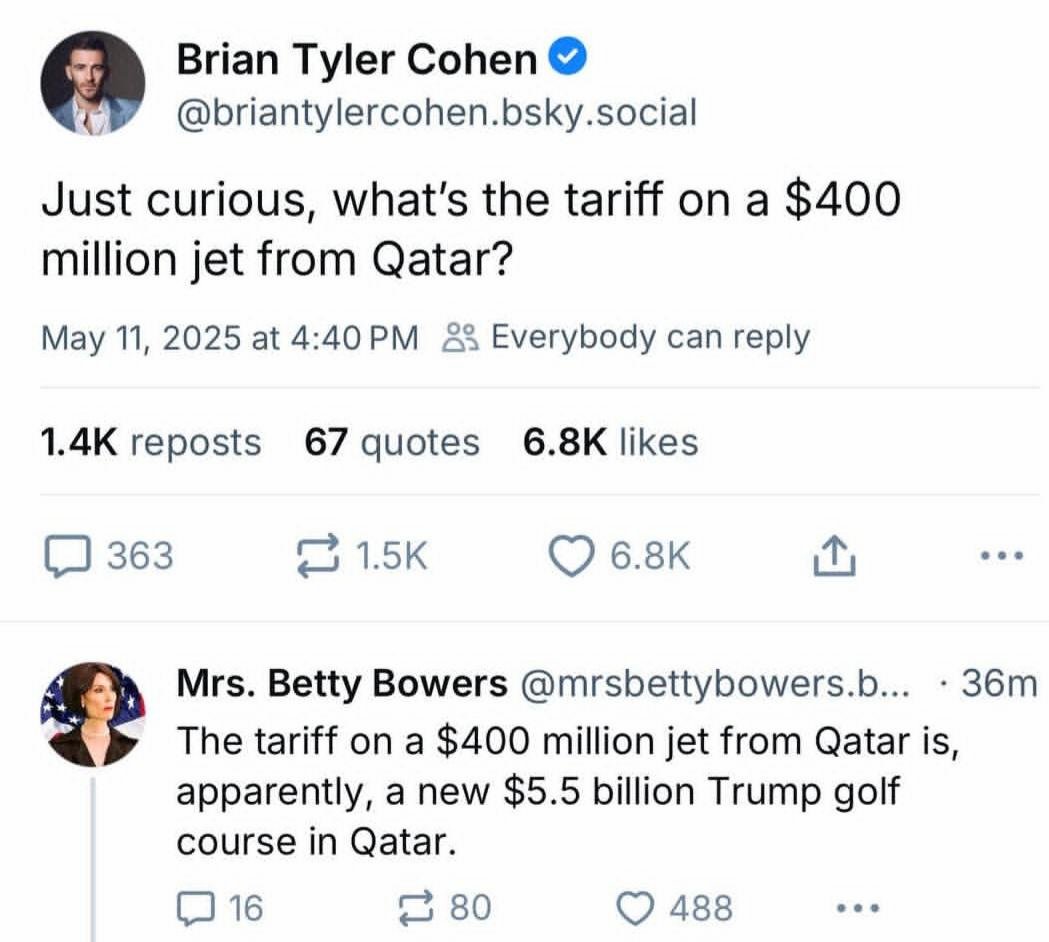Open more options on main post
Viewport: 1049px width, 942px height.
pyautogui.click(x=1002, y=556)
